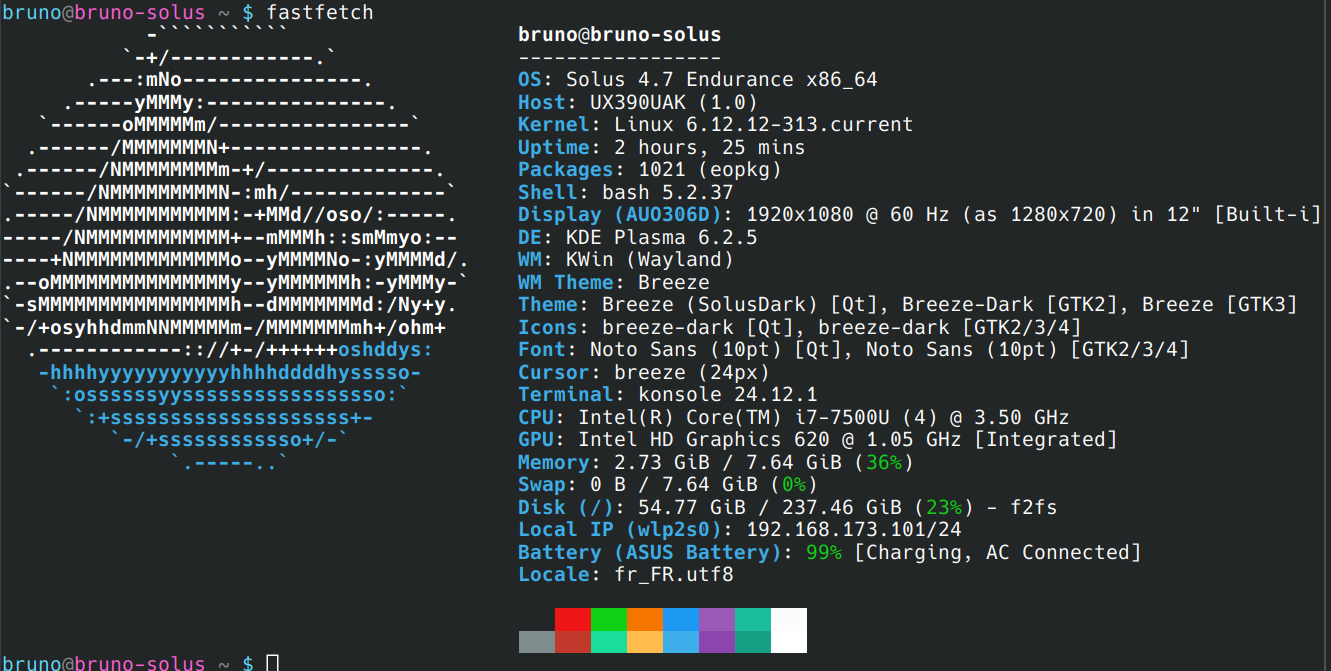This screenshot has width=1331, height=671.
Task: Click the typed fastfetch command
Action: (x=320, y=13)
